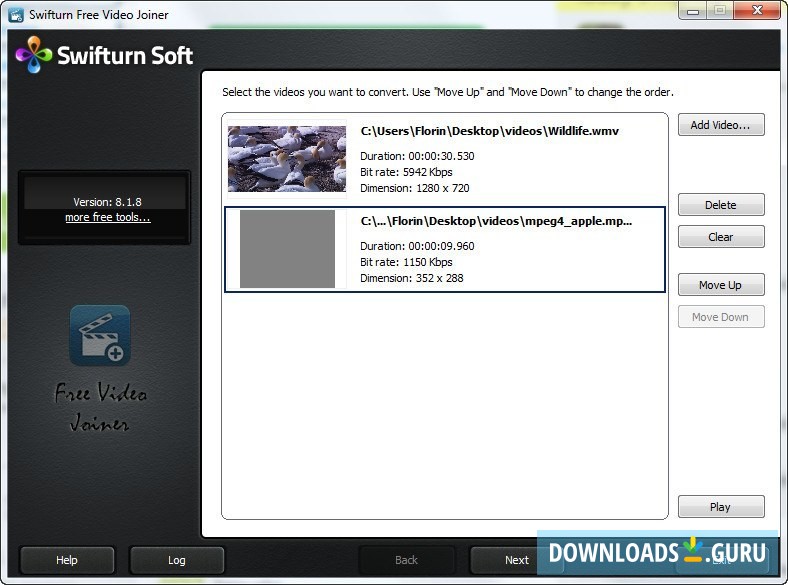The height and width of the screenshot is (585, 788).
Task: Close the Swifturn Free Video Joiner window
Action: coord(757,11)
